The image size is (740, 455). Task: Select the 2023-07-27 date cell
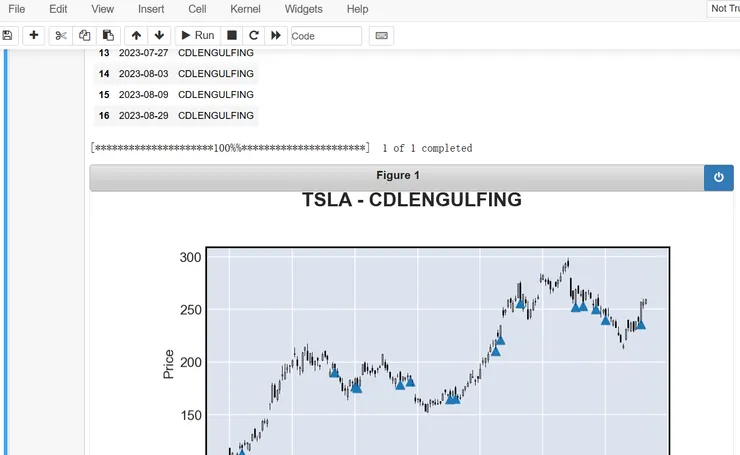point(143,53)
